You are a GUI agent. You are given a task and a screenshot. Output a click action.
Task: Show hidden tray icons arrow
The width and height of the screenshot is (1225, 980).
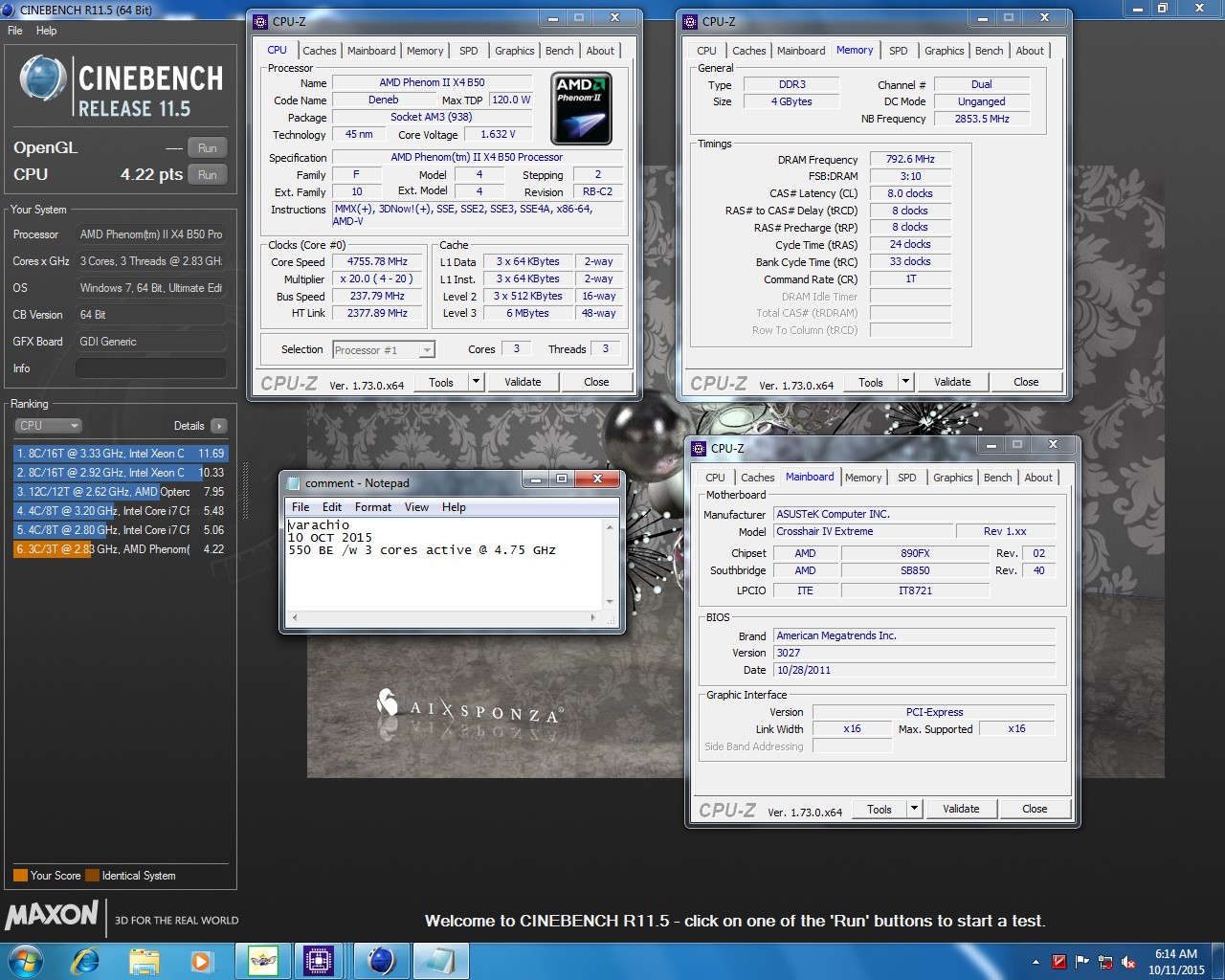pyautogui.click(x=1036, y=962)
